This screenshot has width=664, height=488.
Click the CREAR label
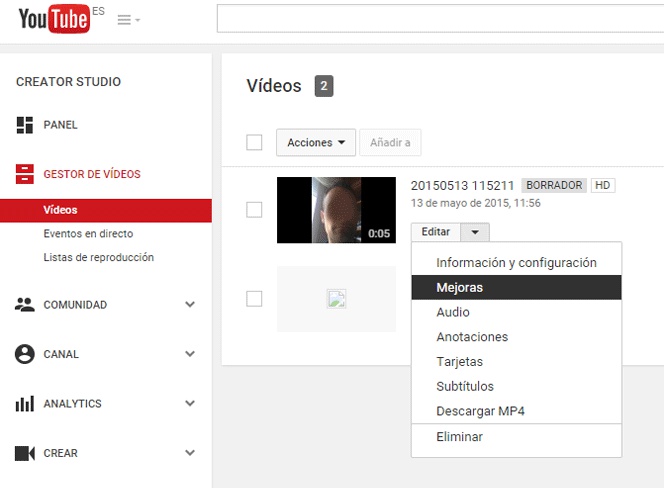[x=61, y=453]
